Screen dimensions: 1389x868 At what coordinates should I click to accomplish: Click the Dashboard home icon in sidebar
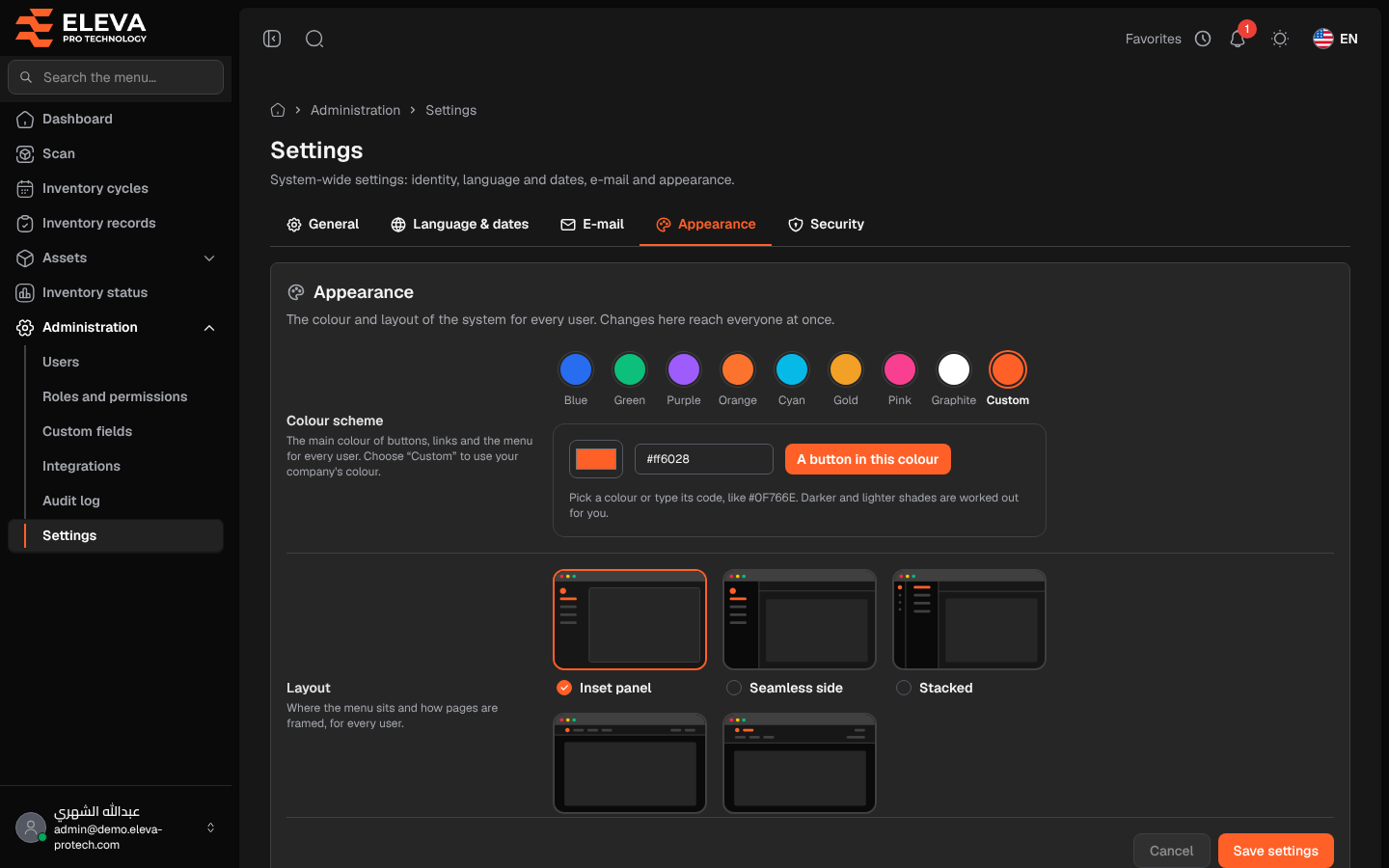click(x=25, y=119)
